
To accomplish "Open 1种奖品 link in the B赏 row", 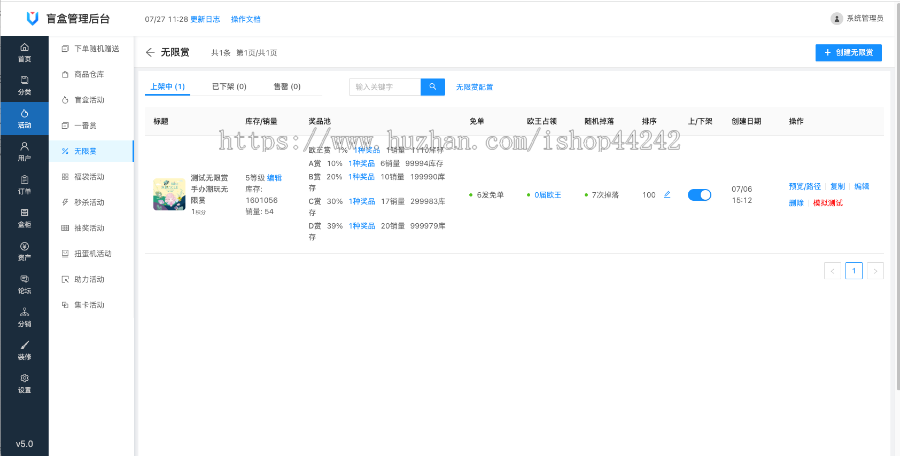I will (x=362, y=177).
